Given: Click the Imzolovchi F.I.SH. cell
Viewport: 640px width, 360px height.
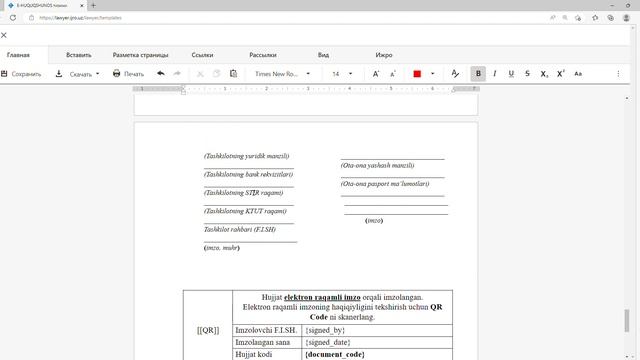Looking at the screenshot, I should click(267, 330).
